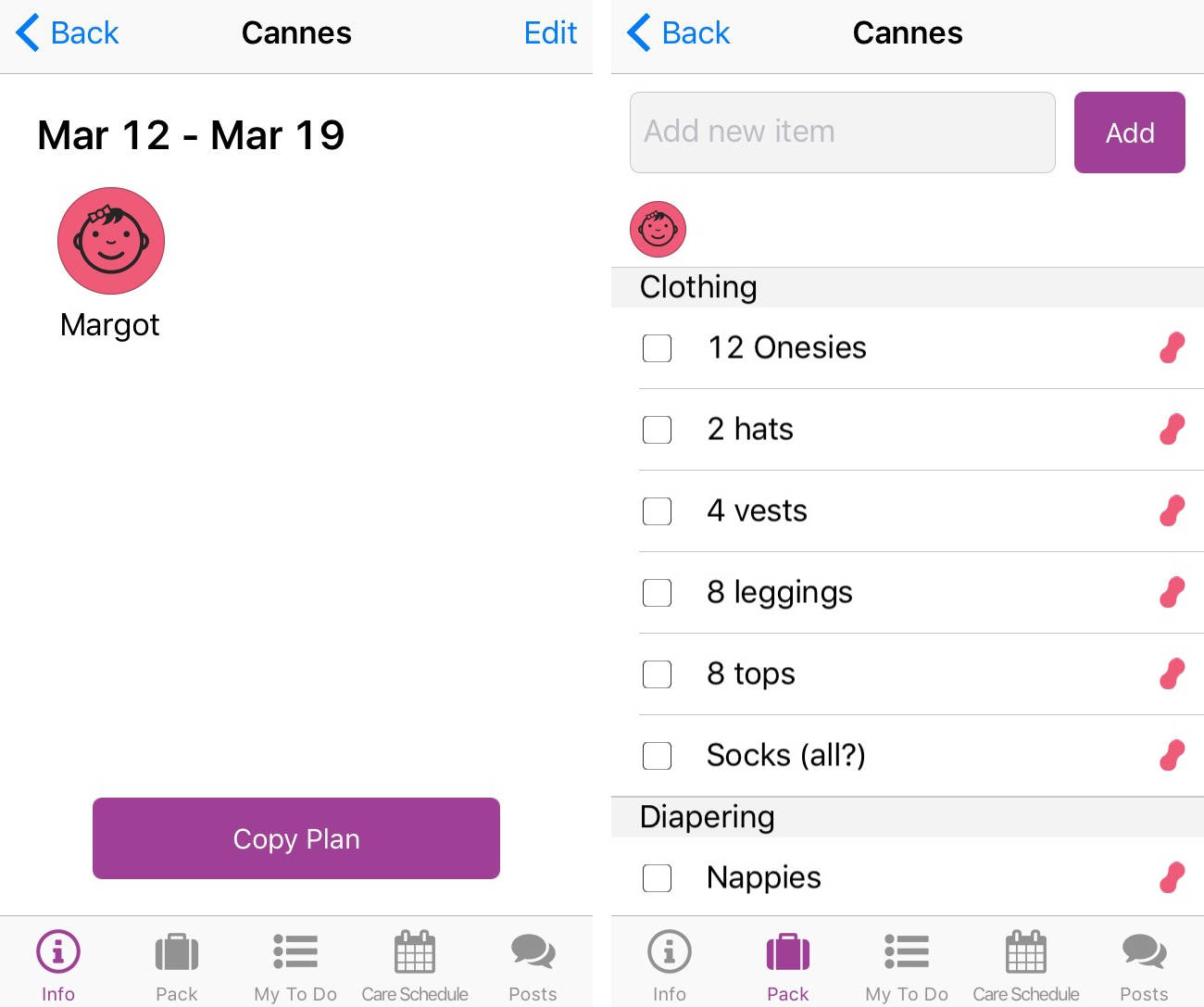Check off the 8 leggings item
Screen dimensions: 1204x1007
657,593
